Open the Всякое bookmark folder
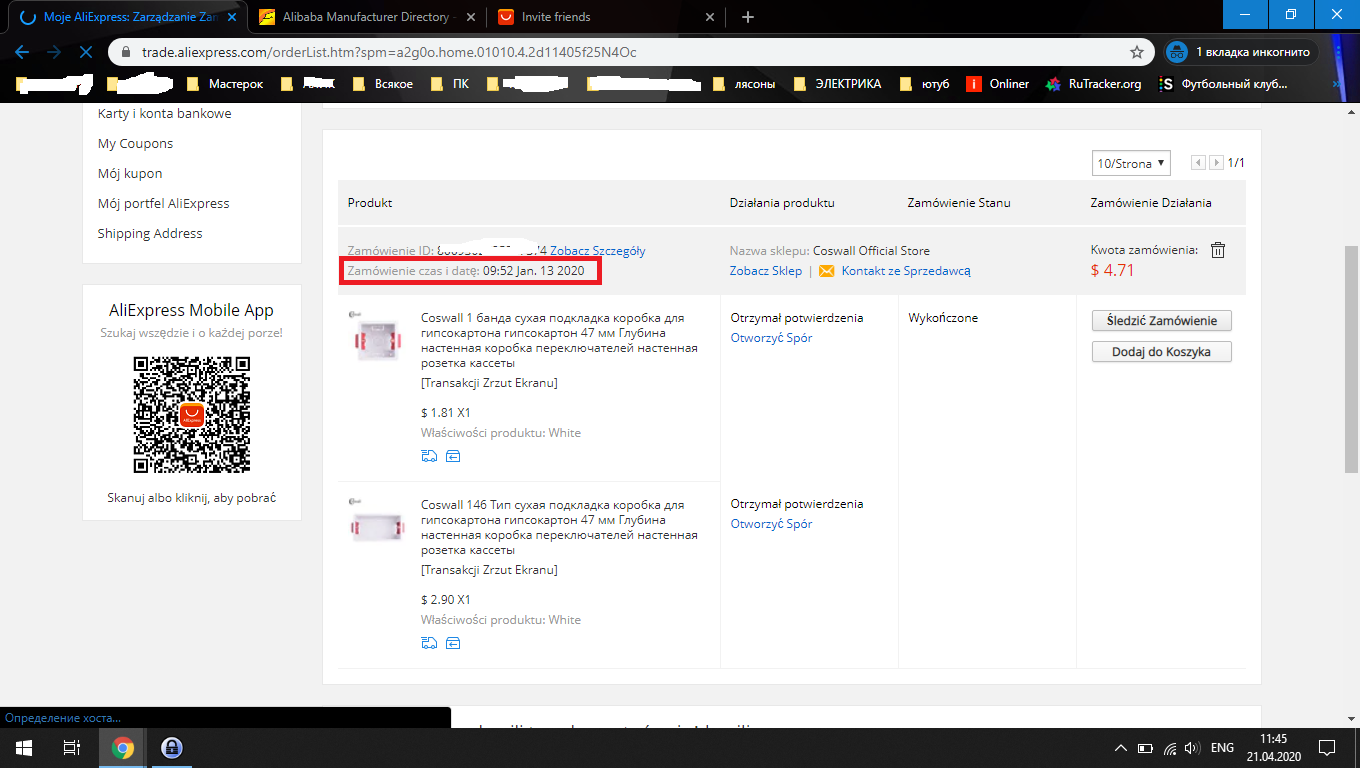This screenshot has height=768, width=1360. point(381,84)
